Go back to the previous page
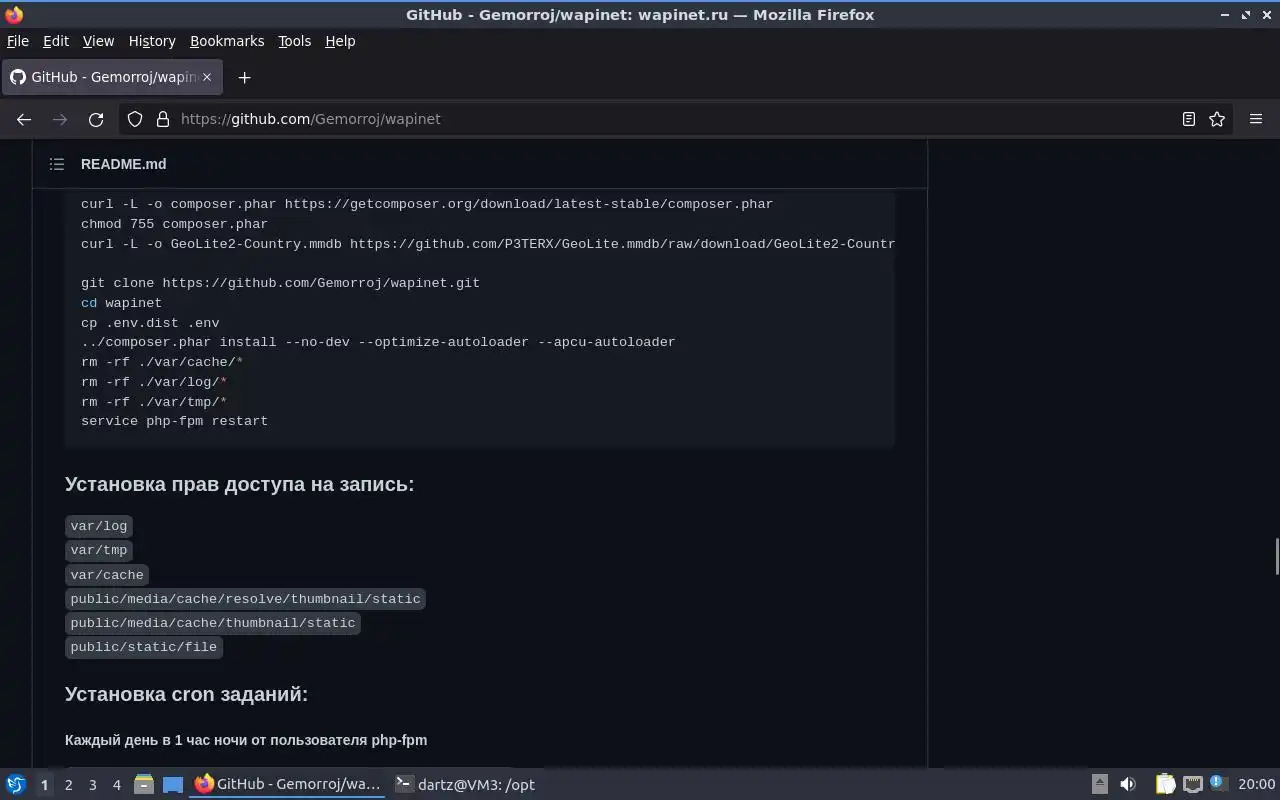This screenshot has height=800, width=1280. pos(24,119)
